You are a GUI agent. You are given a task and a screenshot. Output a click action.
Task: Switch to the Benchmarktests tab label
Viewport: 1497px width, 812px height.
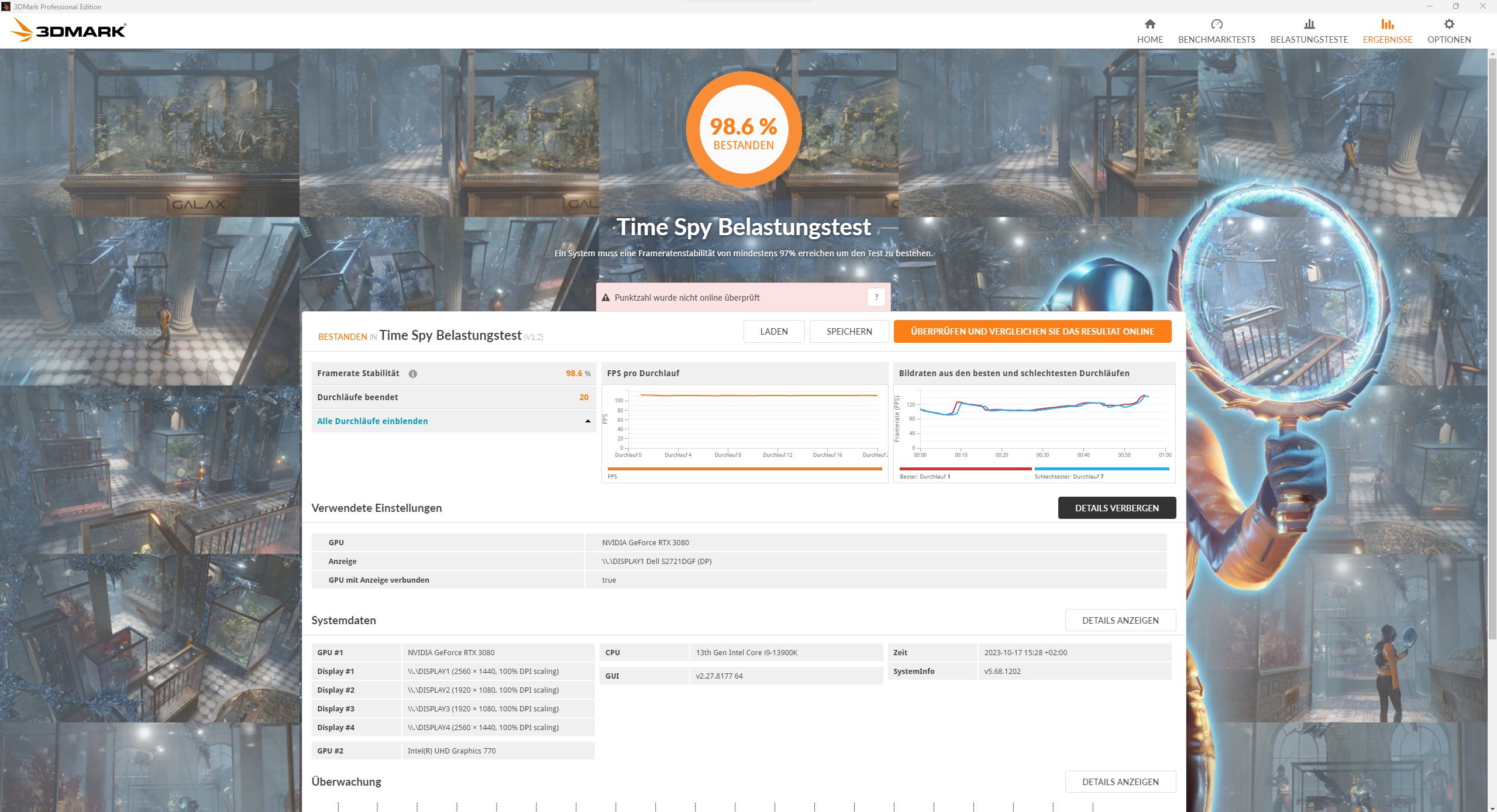pos(1216,40)
